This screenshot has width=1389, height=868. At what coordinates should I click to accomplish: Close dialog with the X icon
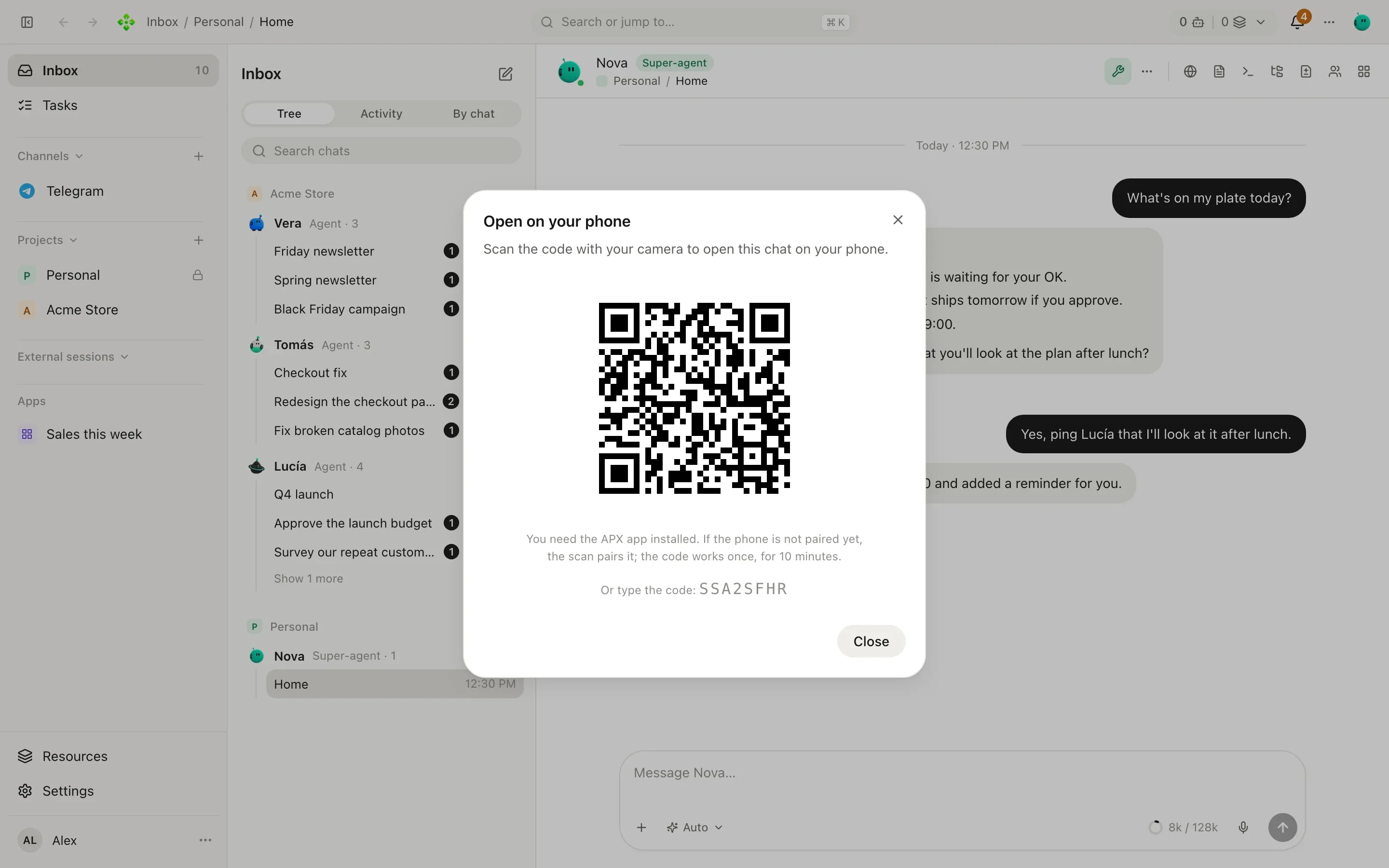tap(898, 220)
